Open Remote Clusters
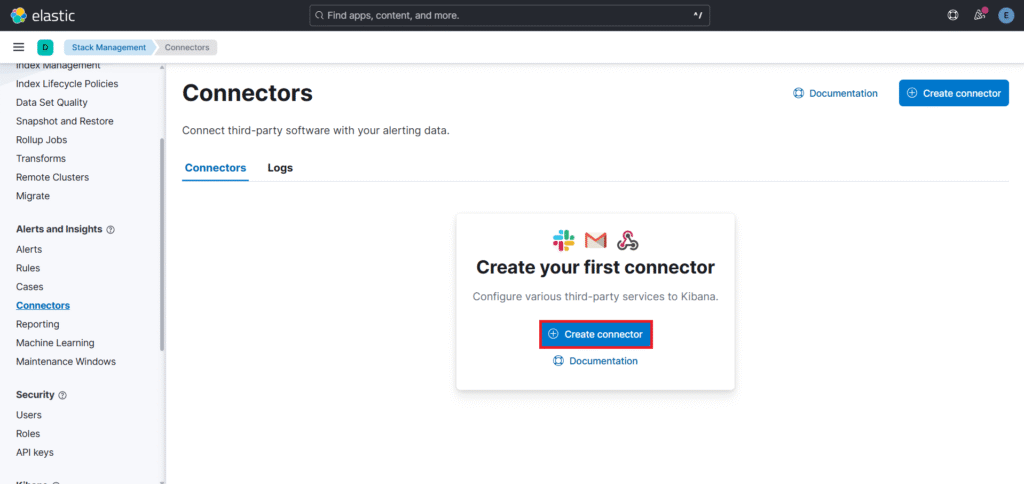This screenshot has height=484, width=1024. [x=52, y=177]
